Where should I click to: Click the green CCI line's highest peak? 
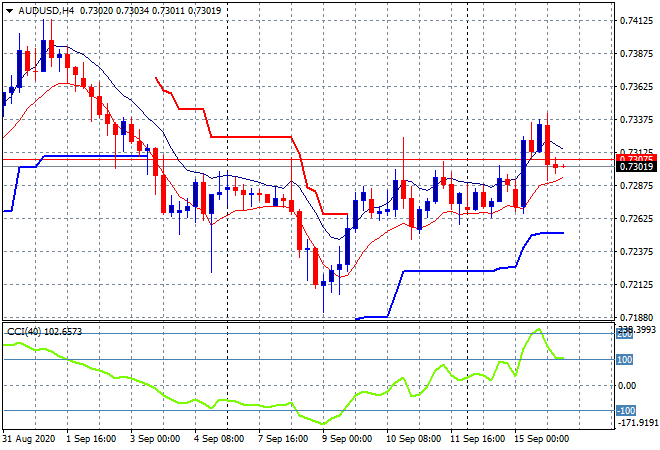click(537, 329)
